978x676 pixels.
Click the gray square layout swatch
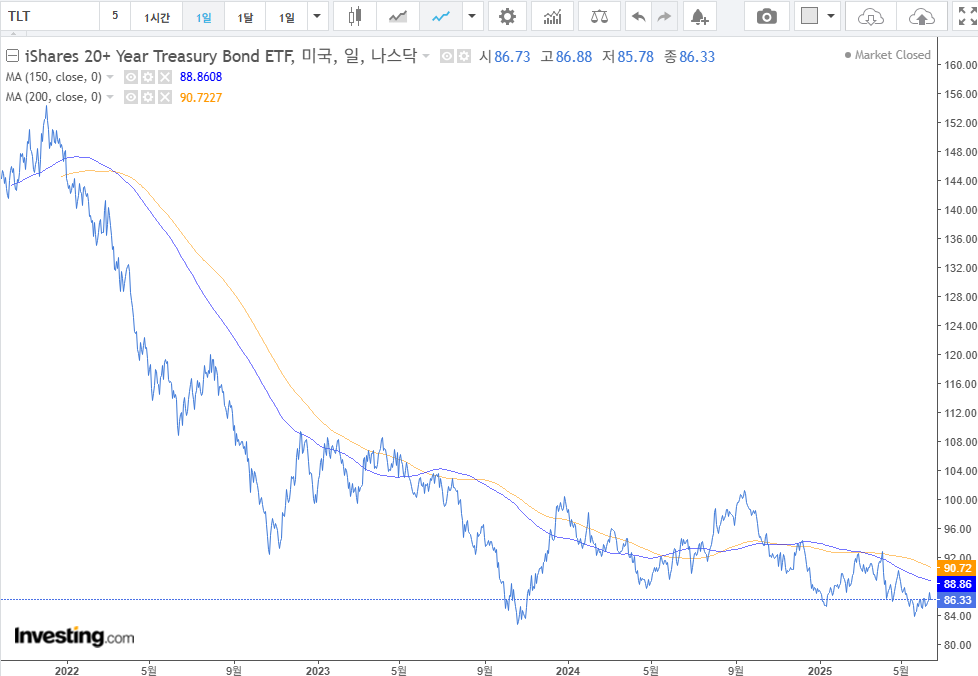coord(809,16)
